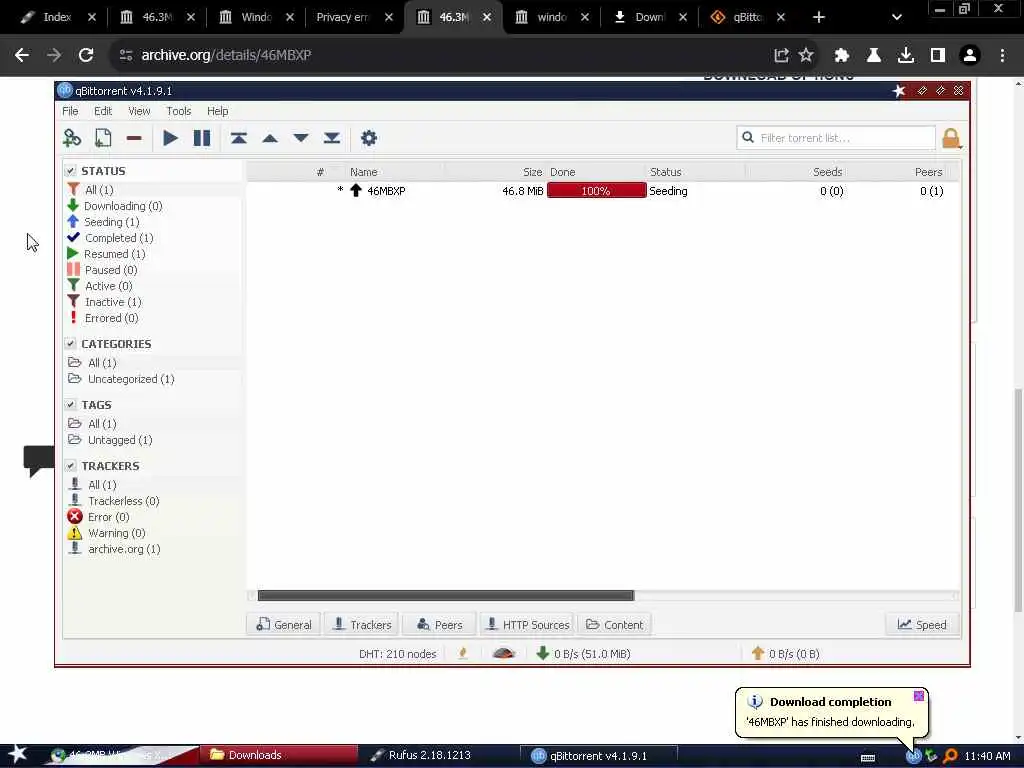Move torrent down in queue

tap(300, 138)
